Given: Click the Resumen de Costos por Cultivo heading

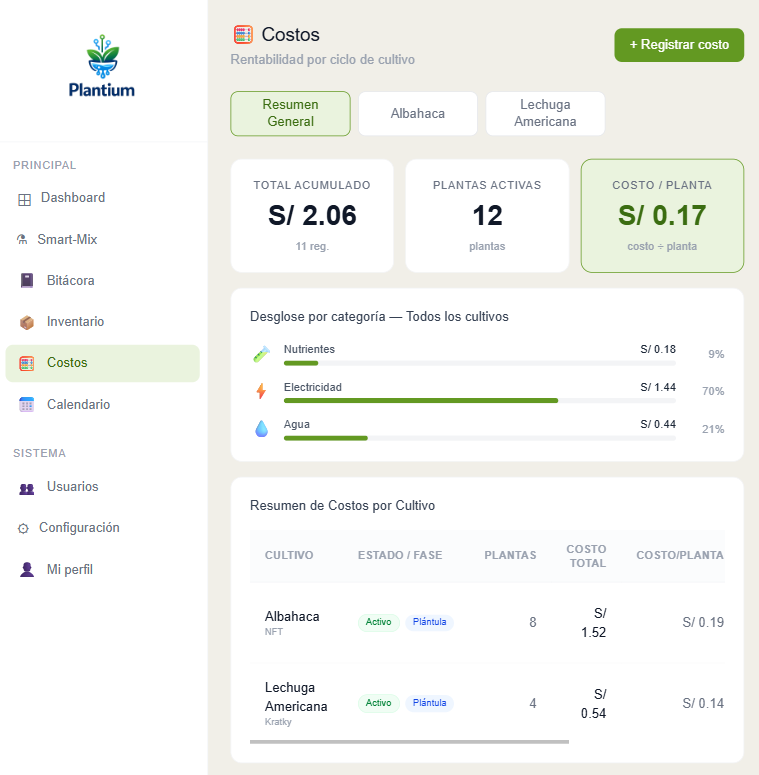Looking at the screenshot, I should click(342, 506).
